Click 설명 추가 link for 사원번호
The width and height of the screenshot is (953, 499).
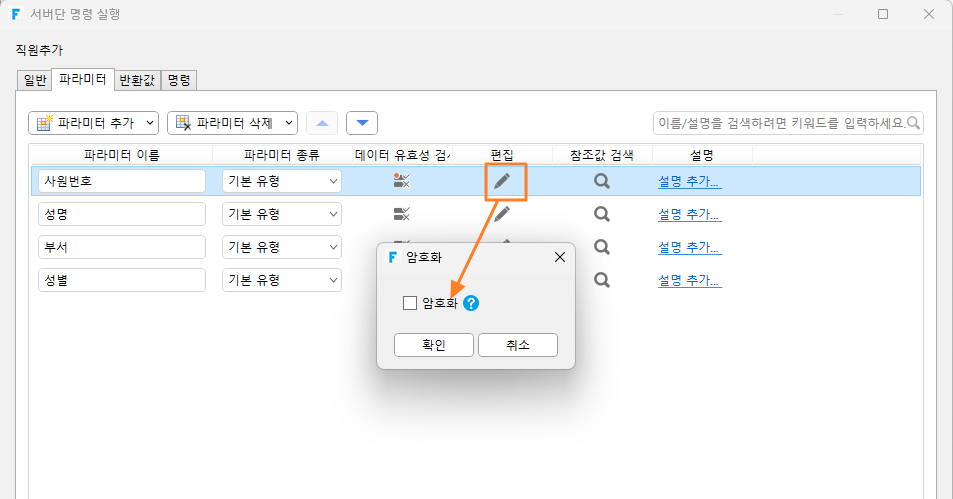(690, 181)
